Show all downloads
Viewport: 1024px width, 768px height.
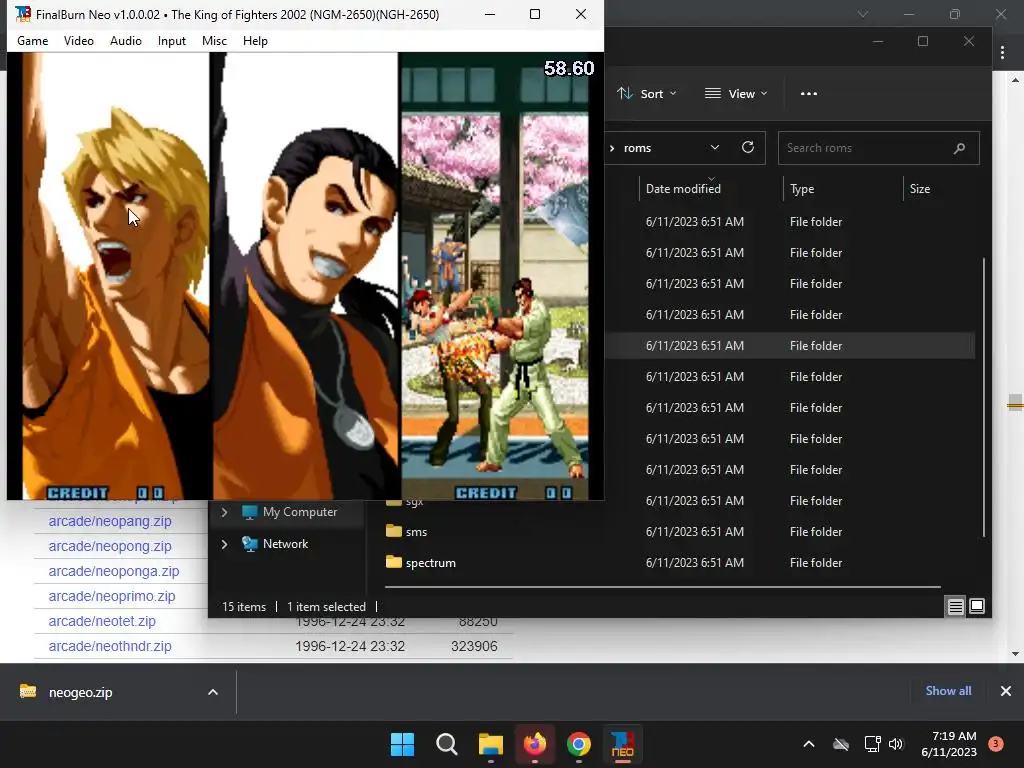click(x=948, y=691)
